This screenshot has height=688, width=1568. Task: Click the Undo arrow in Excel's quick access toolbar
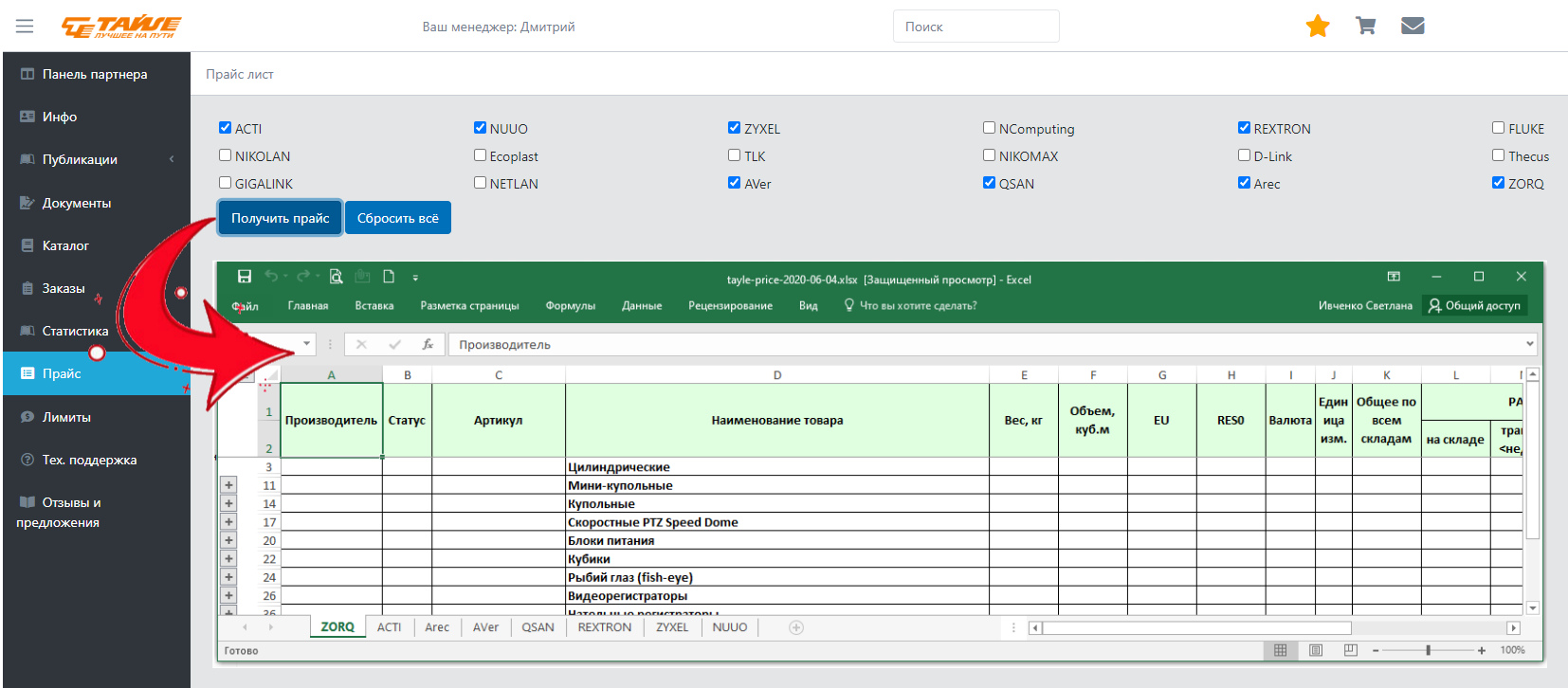(x=271, y=277)
